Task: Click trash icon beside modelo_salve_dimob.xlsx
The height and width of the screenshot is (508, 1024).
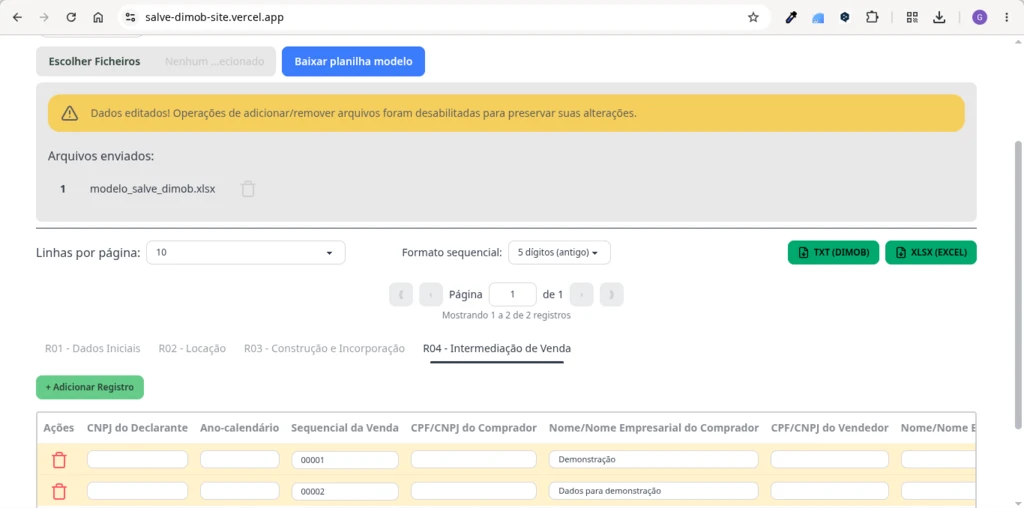Action: click(x=248, y=189)
